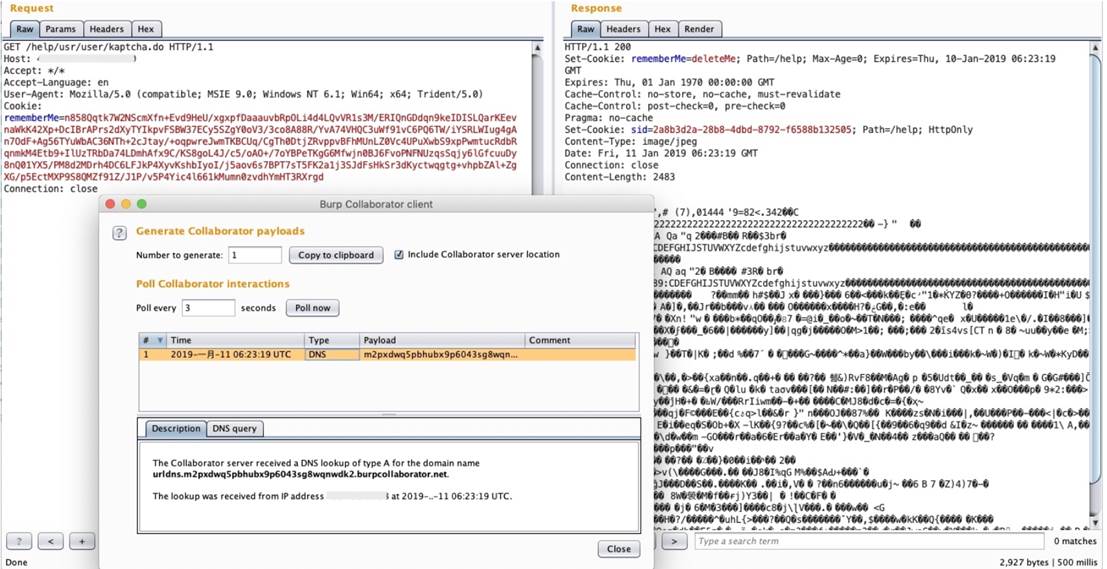
Task: Click the 'Pragma: no-cache' response header
Action: [x=609, y=118]
